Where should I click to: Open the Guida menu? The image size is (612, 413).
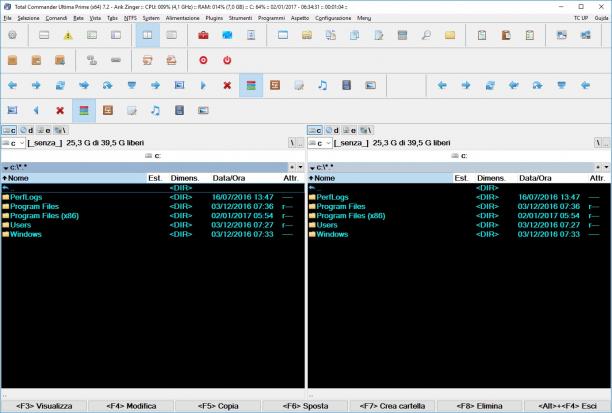pos(601,18)
